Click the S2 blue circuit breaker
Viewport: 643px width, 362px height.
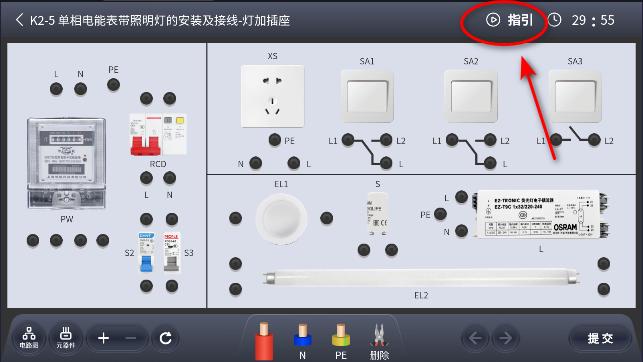tap(146, 252)
